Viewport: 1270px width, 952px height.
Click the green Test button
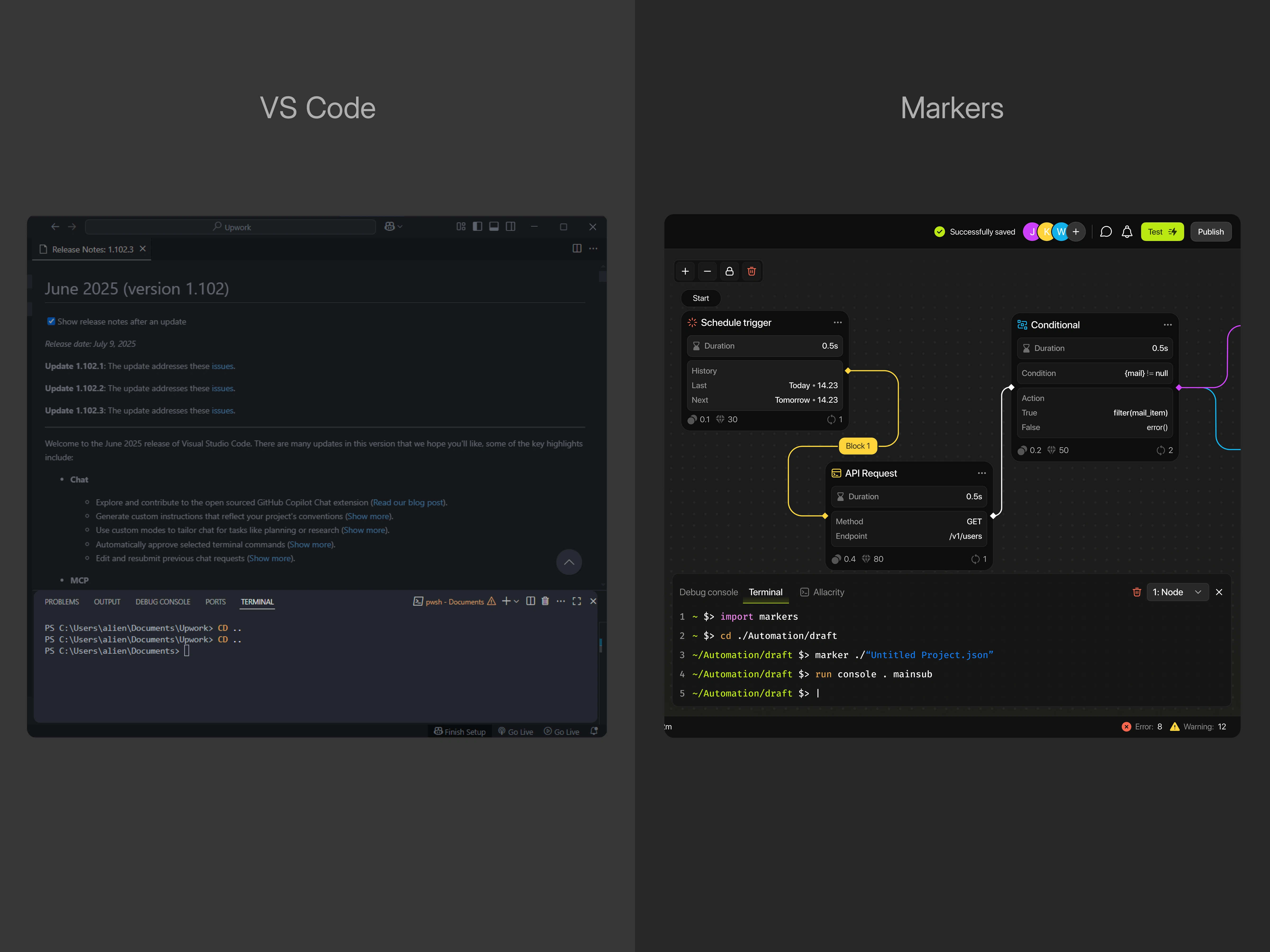1162,232
